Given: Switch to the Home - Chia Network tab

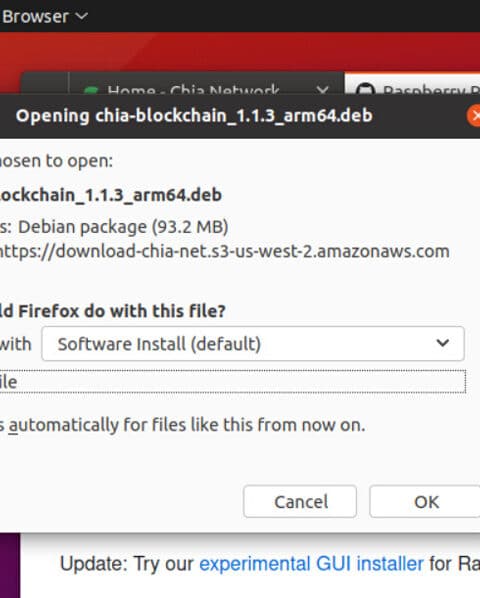Looking at the screenshot, I should point(193,90).
